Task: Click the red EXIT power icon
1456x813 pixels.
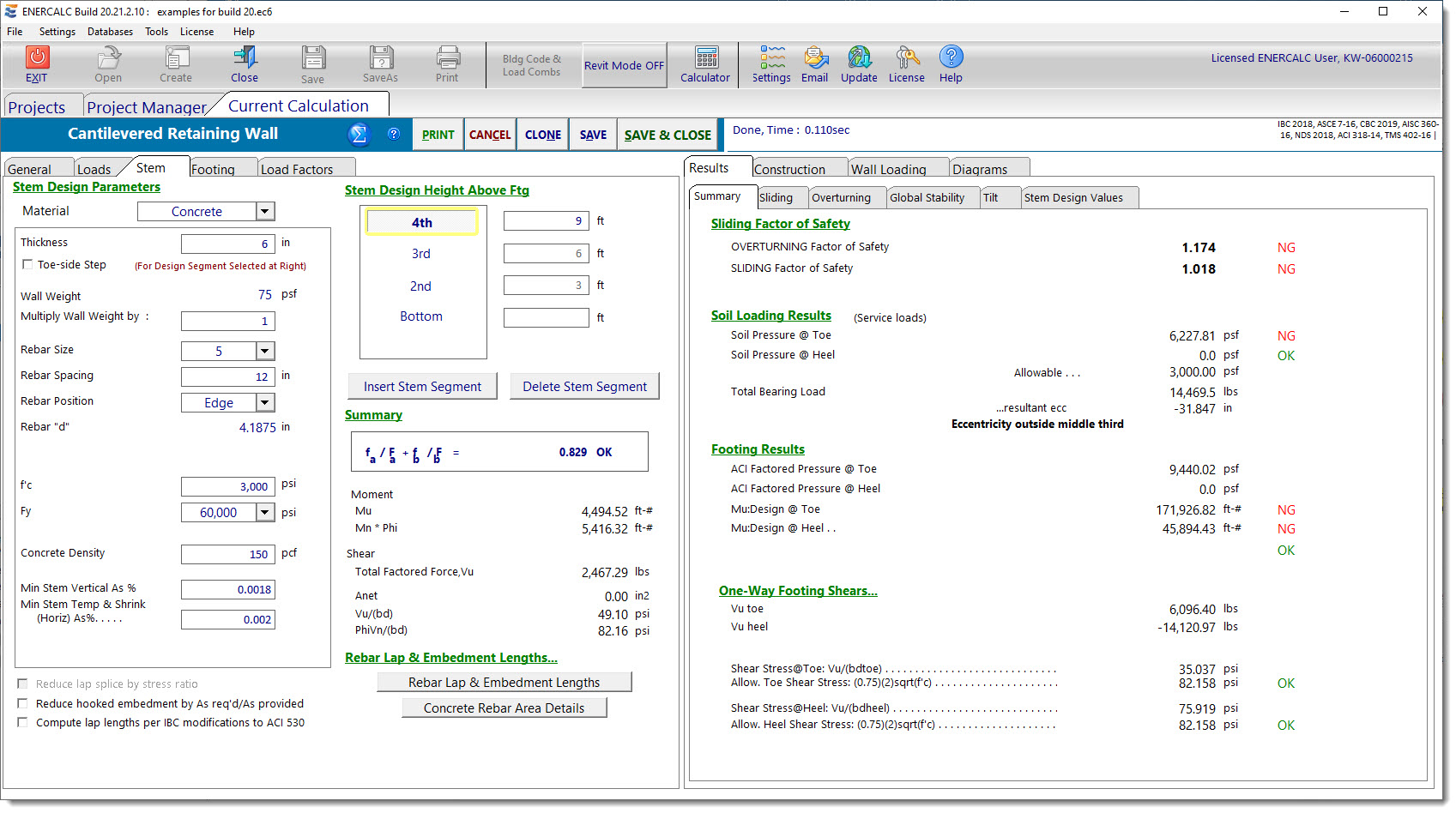Action: [37, 58]
